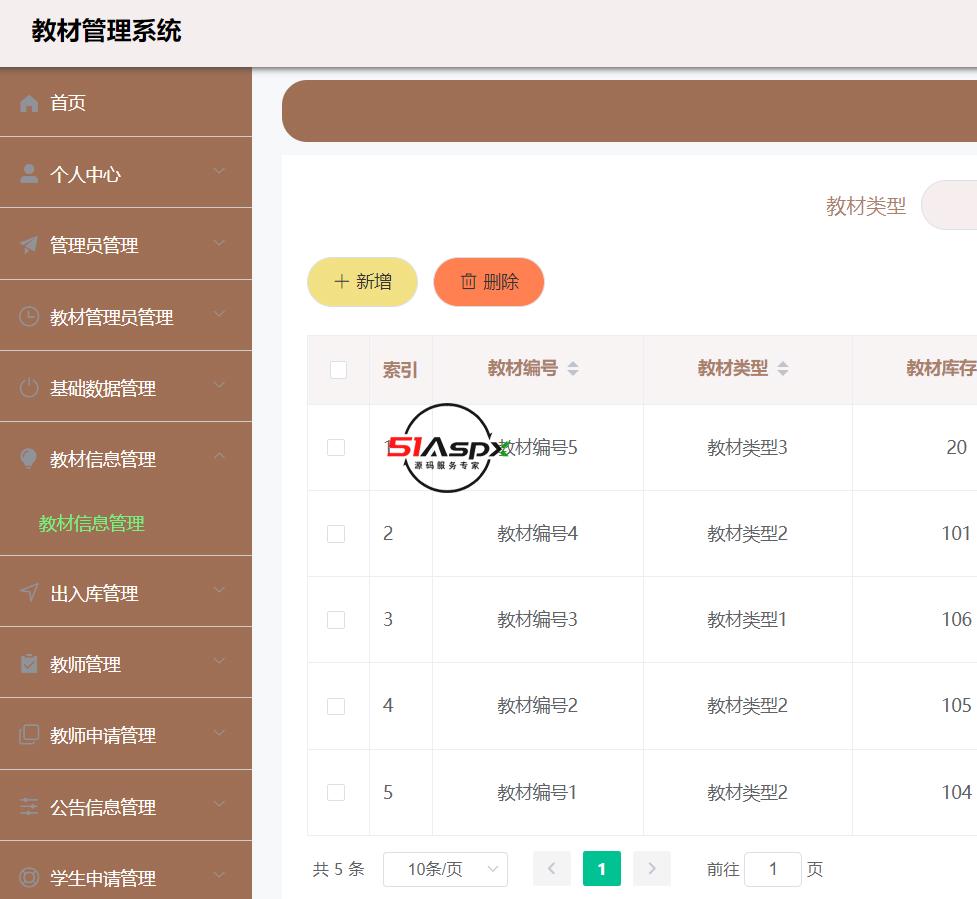
Task: Click the cell 教材类型1
Action: pos(747,619)
